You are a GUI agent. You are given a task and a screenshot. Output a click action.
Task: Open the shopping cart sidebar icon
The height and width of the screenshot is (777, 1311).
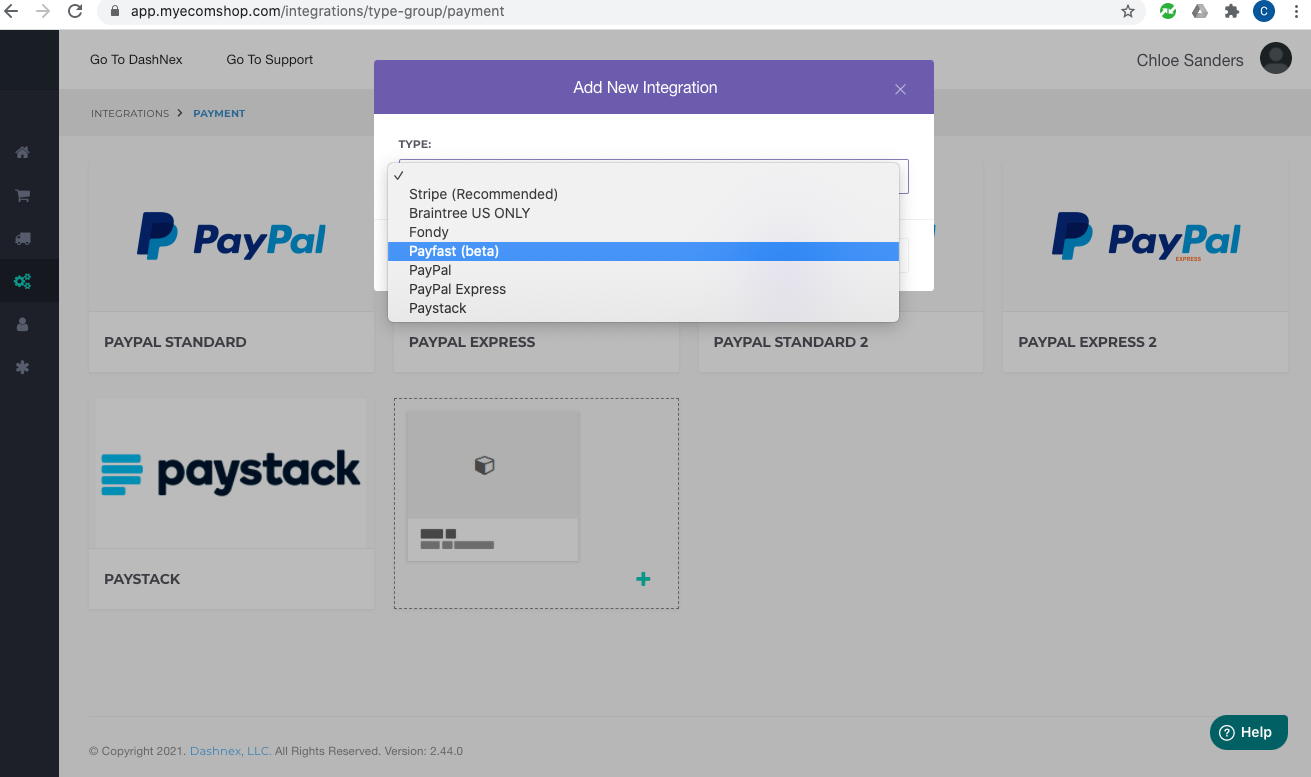tap(22, 196)
